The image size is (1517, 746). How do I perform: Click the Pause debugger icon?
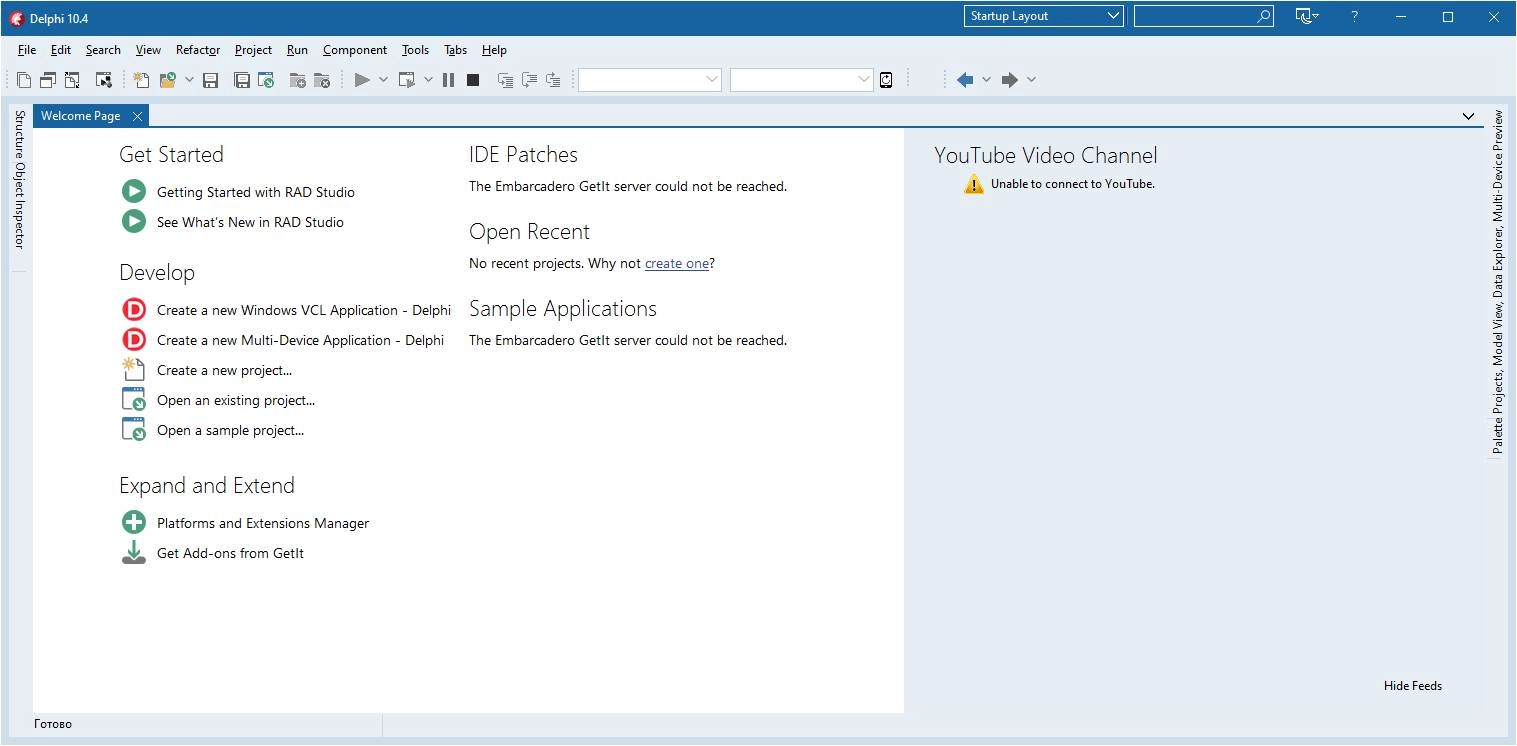pos(448,80)
